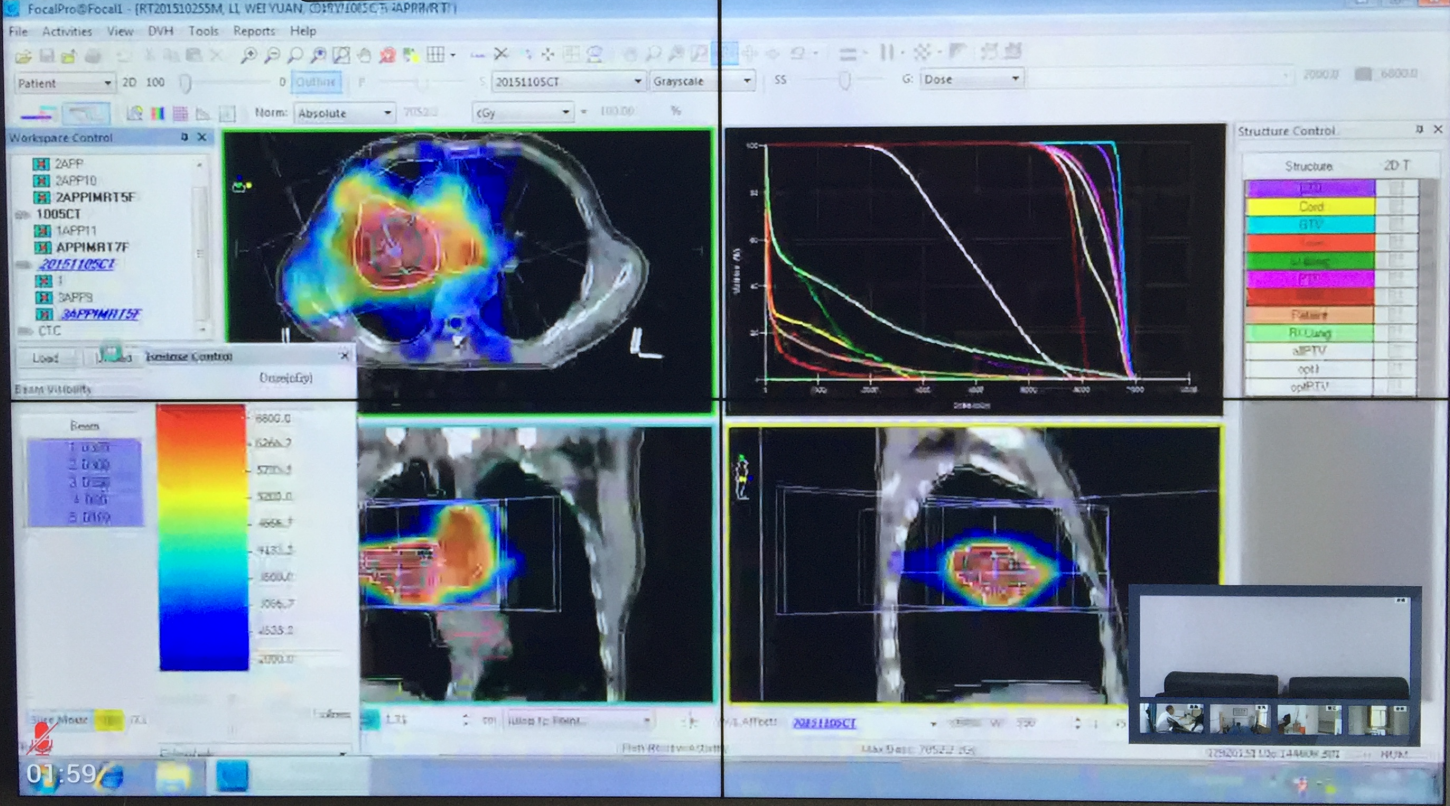
Task: Click the Zoom In magnifier icon
Action: tap(248, 56)
